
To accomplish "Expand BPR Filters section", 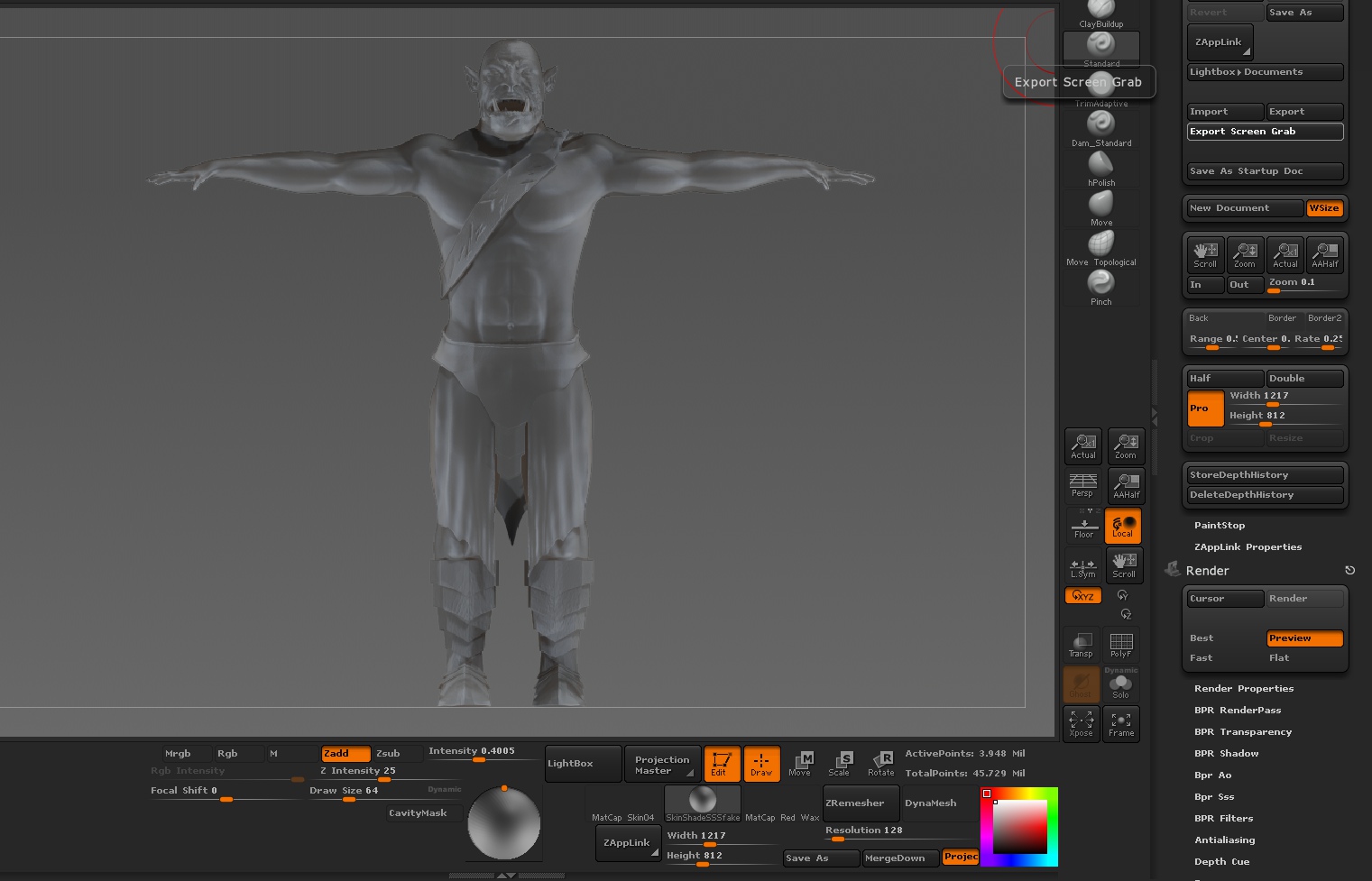I will (x=1224, y=819).
